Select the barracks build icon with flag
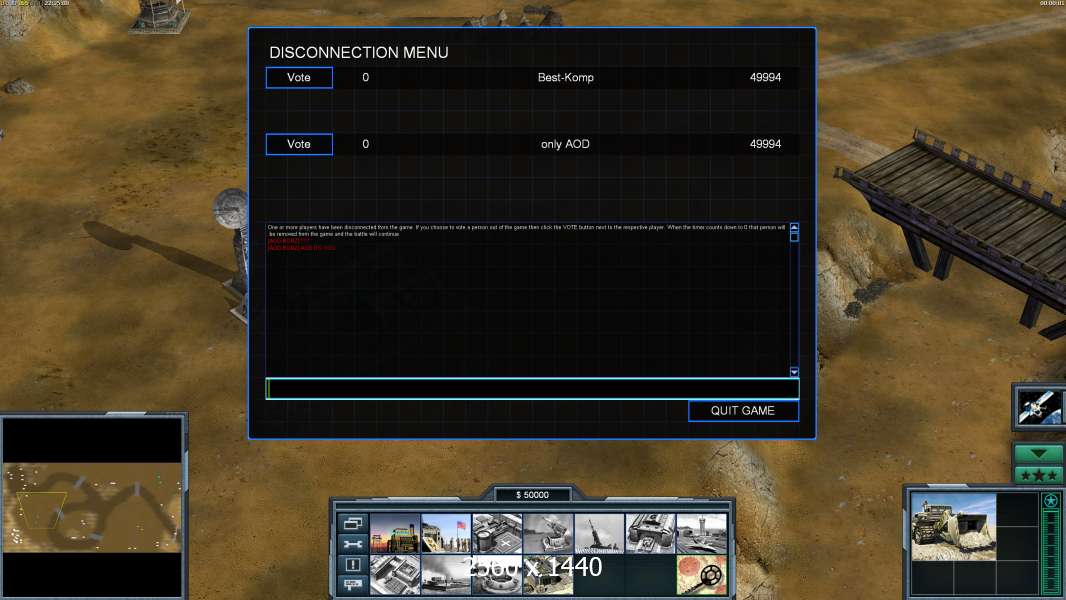 click(446, 533)
